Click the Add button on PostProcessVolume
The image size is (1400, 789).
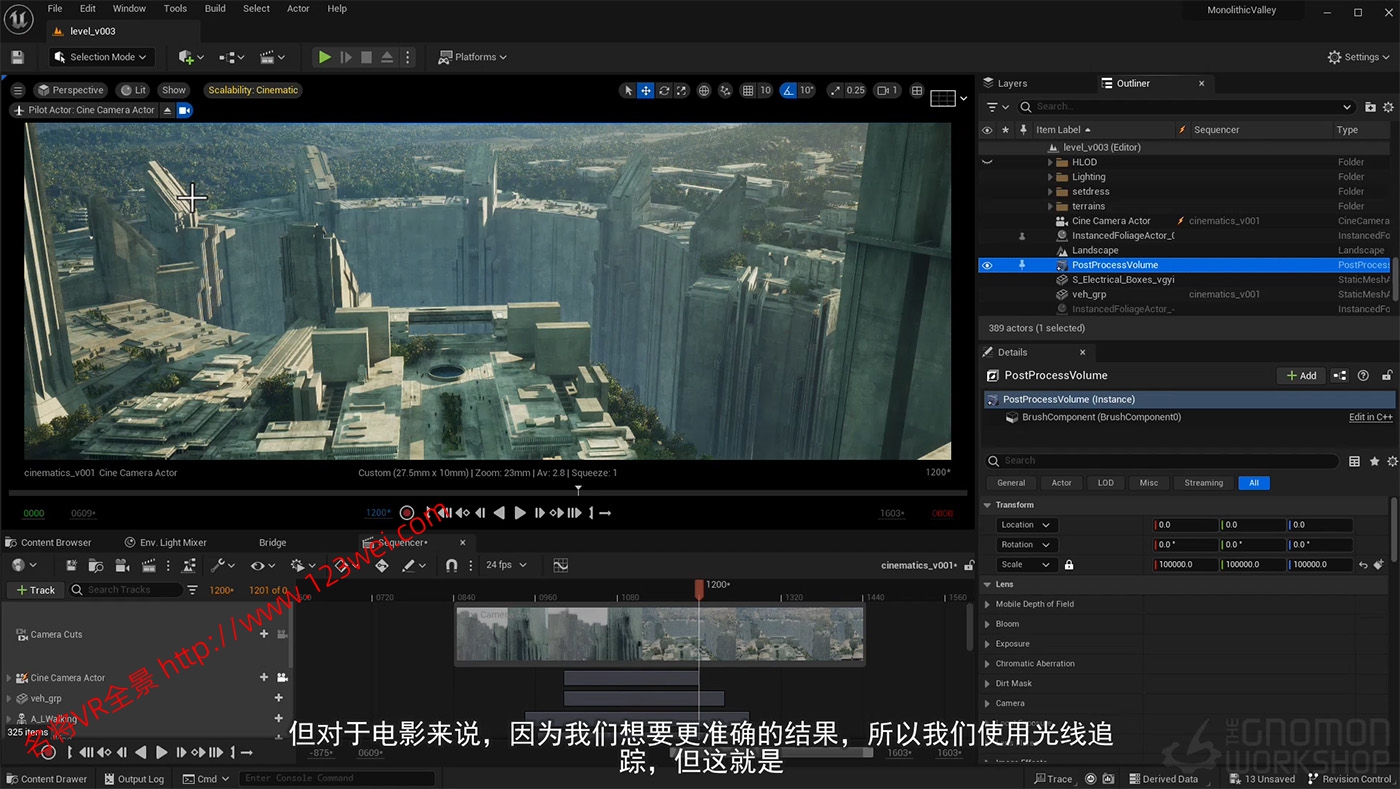point(1300,375)
